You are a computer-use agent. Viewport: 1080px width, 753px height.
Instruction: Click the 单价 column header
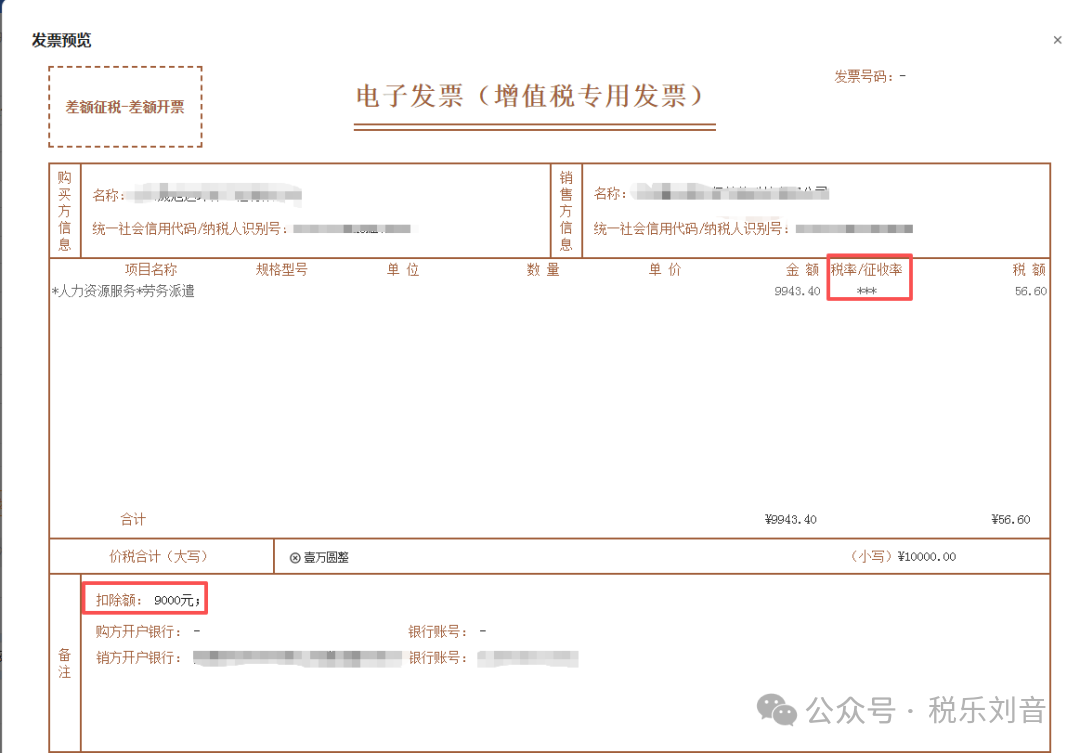[665, 269]
